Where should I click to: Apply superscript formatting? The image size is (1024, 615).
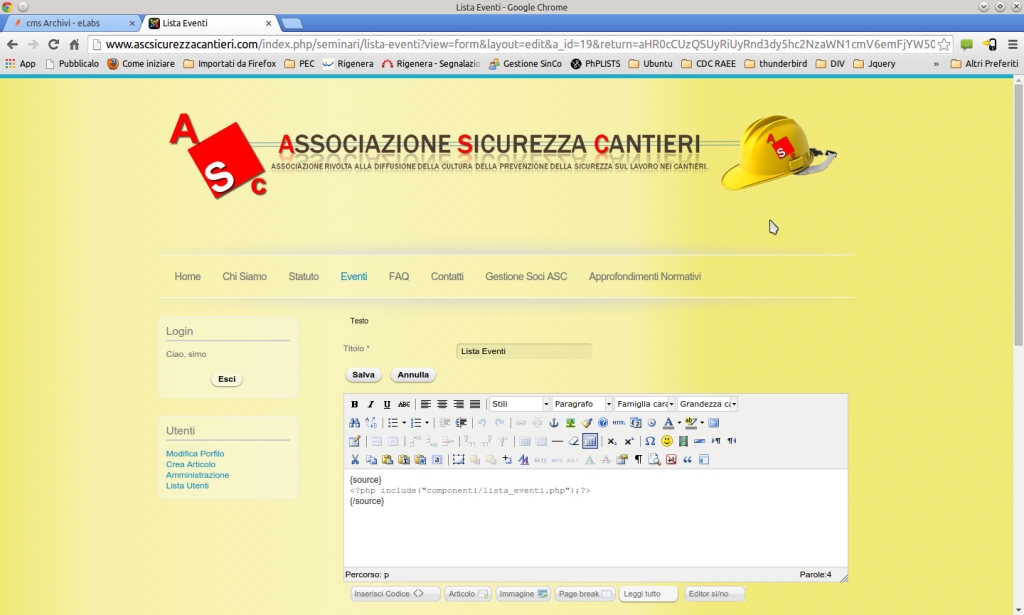point(628,441)
